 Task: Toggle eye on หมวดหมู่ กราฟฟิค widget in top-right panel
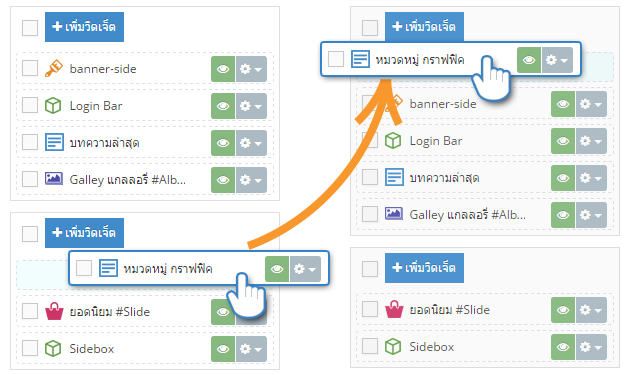coord(529,60)
